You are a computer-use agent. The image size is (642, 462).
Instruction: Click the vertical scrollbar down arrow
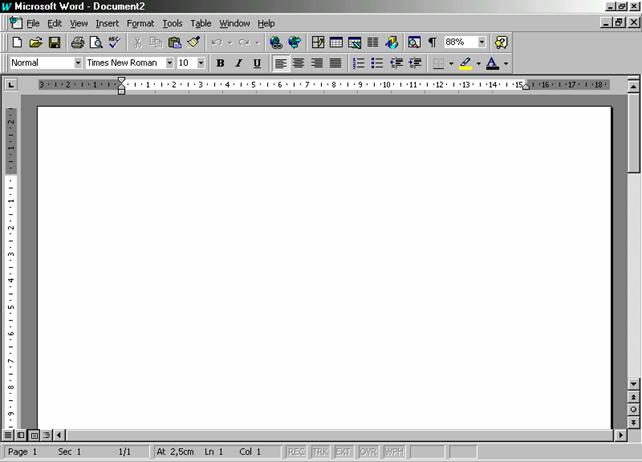634,384
